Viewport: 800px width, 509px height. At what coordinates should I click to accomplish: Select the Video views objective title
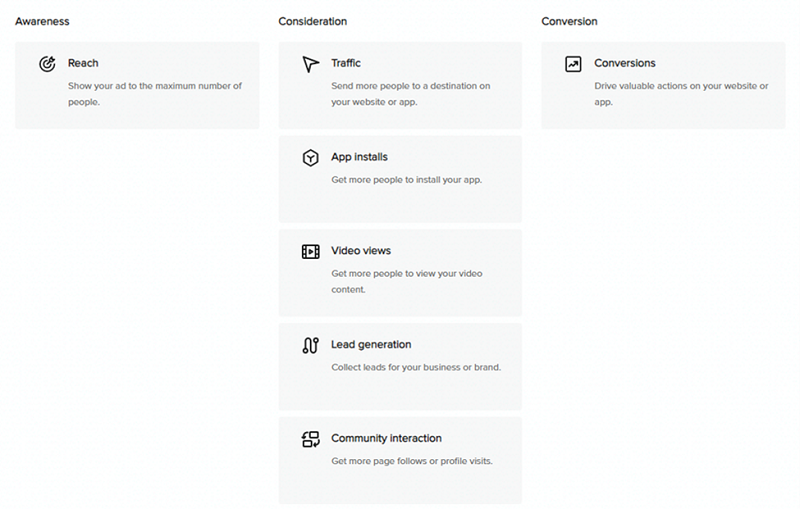361,251
